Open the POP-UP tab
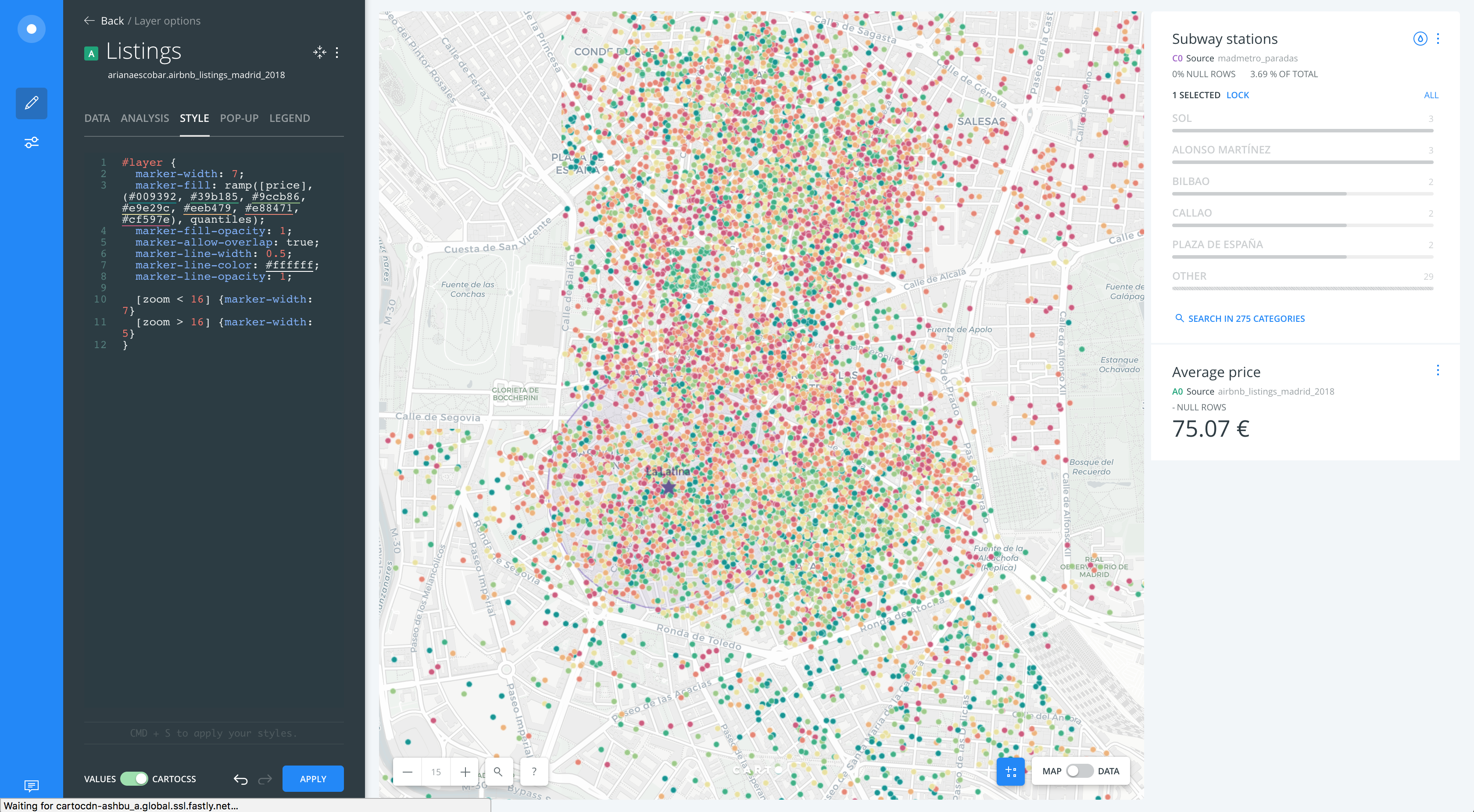The height and width of the screenshot is (812, 1474). (239, 118)
